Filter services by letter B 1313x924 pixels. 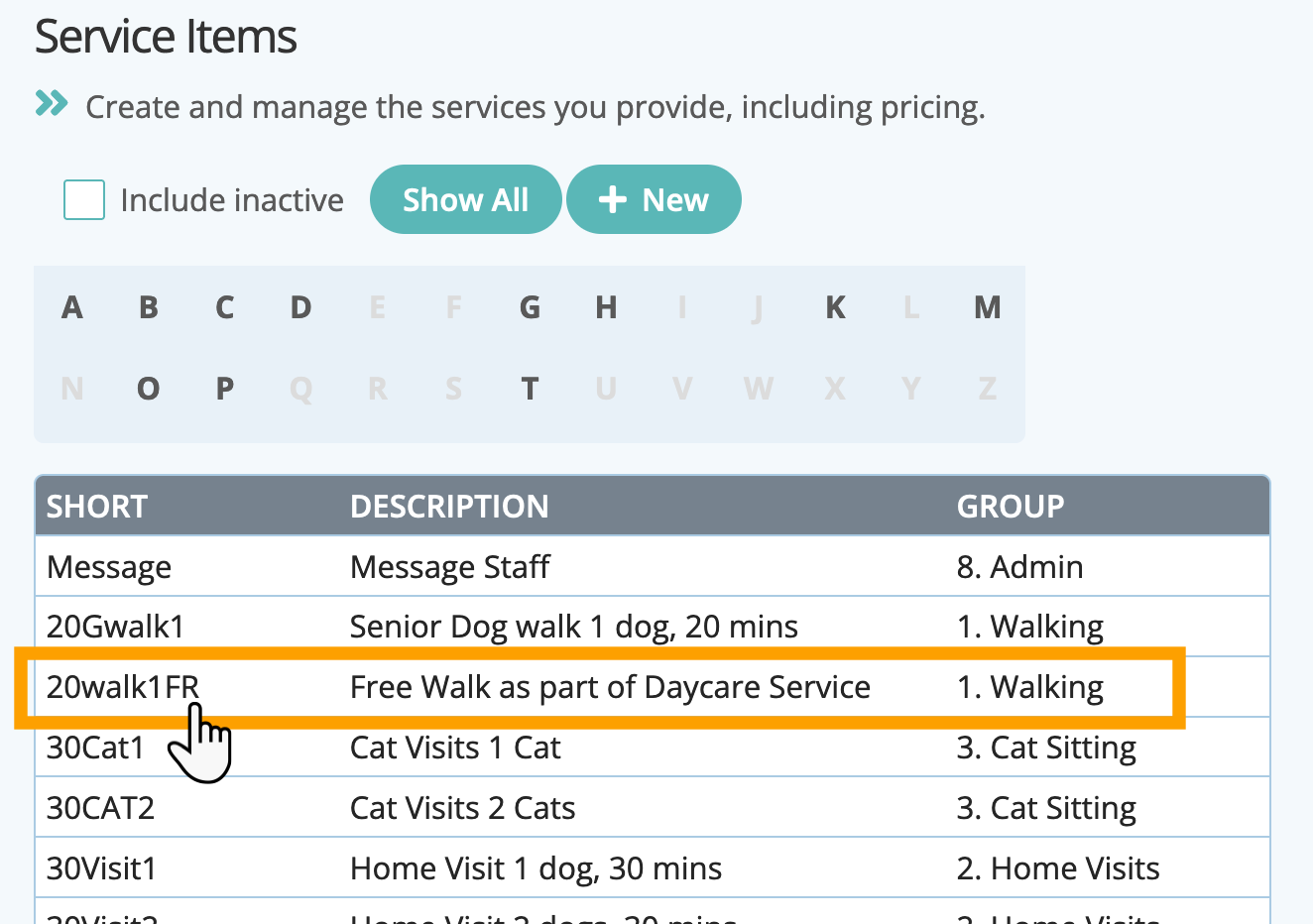tap(149, 308)
